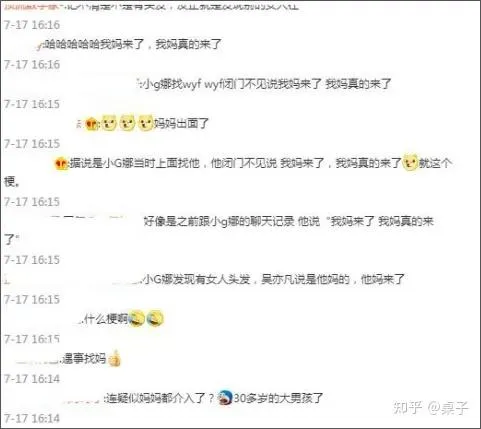Click the doge emoji right before 妈妈出面了
481x429 pixels.
(145, 123)
